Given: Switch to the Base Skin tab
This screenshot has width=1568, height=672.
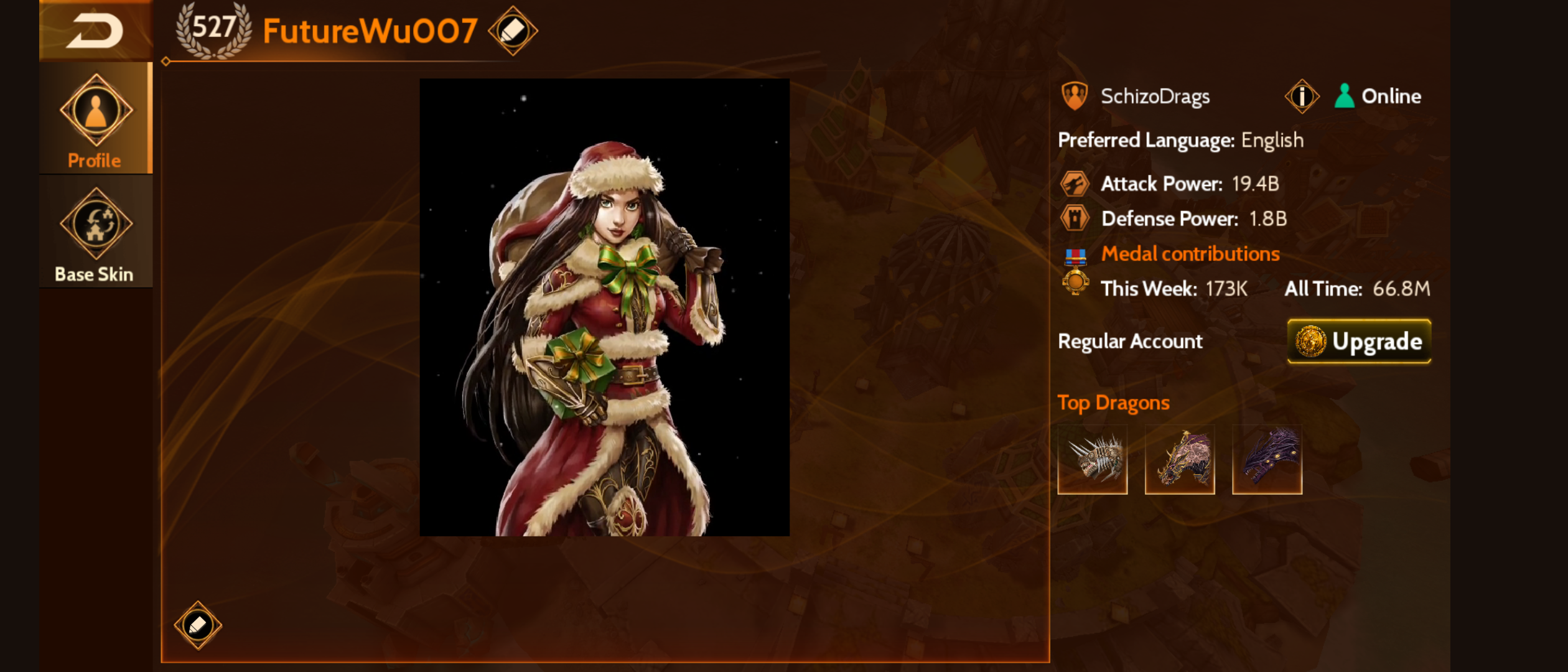Looking at the screenshot, I should 95,231.
